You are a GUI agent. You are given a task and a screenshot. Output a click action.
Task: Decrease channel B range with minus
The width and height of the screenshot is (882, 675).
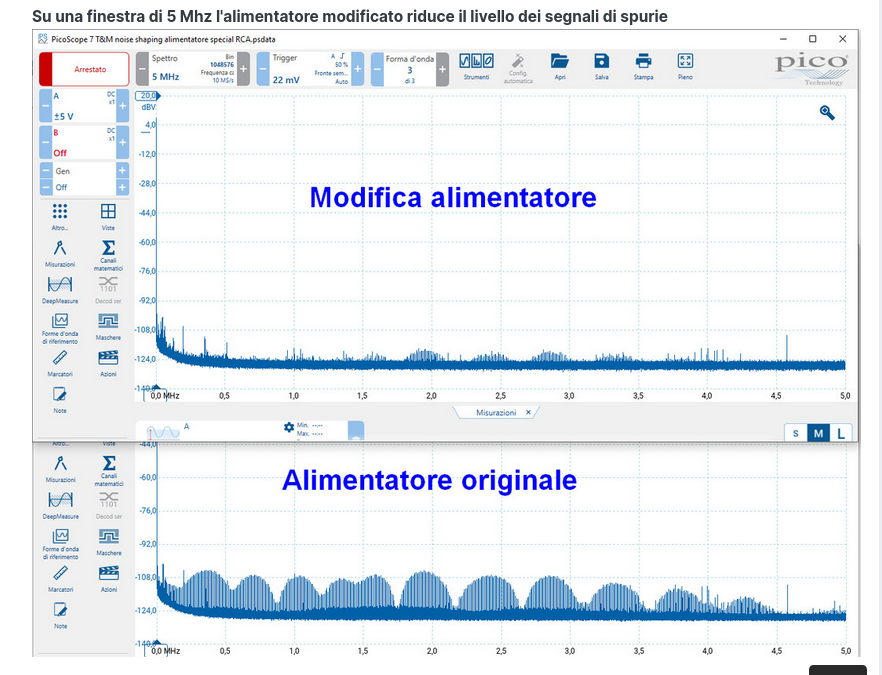(x=46, y=142)
